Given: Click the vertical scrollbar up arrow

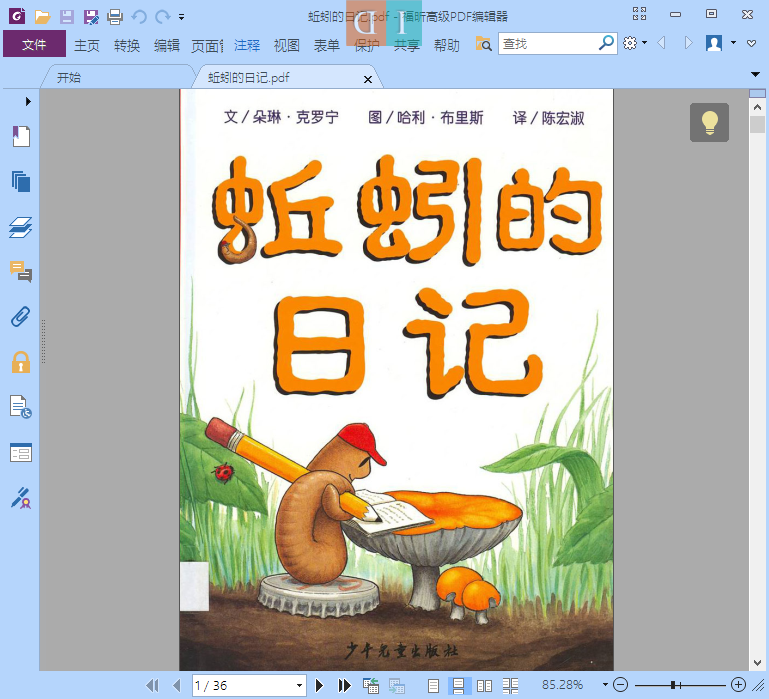Looking at the screenshot, I should click(x=757, y=107).
